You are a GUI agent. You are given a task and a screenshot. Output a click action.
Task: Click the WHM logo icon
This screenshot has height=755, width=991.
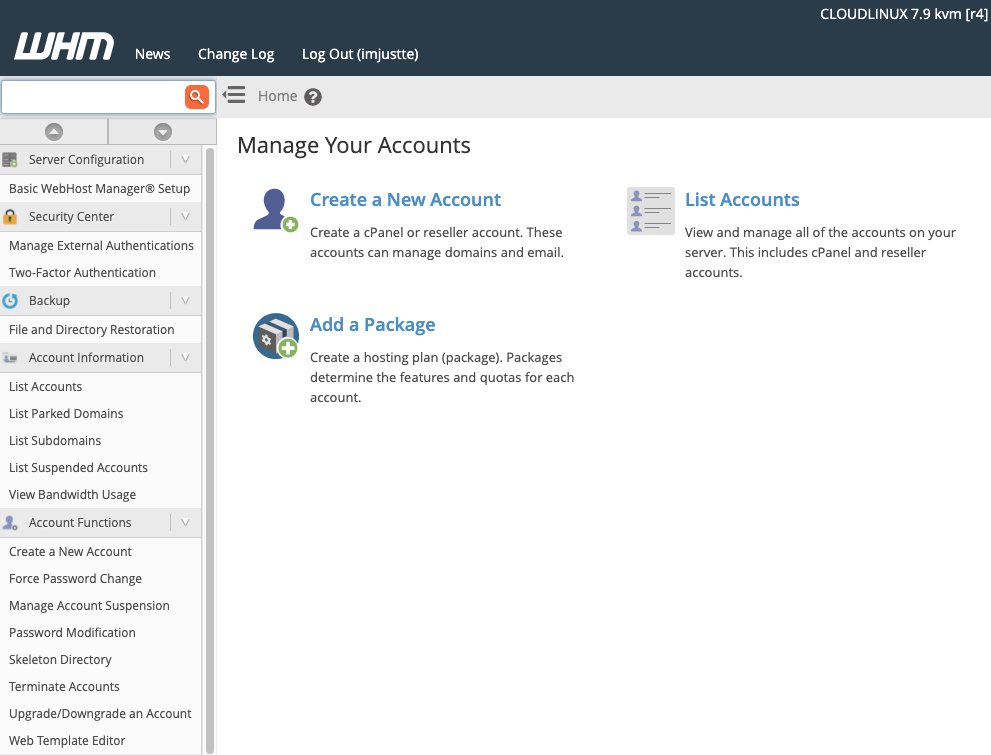point(64,47)
